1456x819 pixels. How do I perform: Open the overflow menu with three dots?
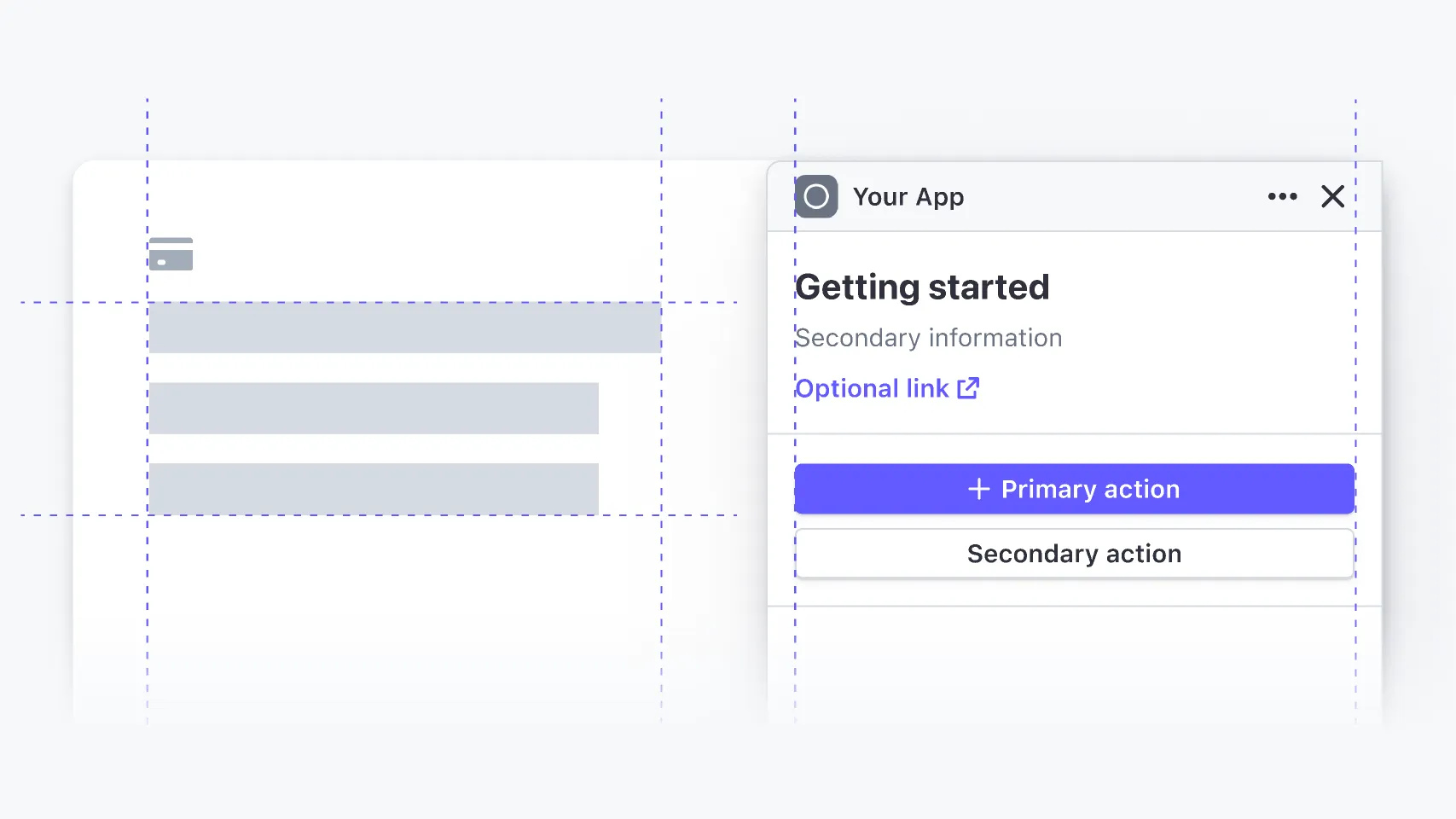point(1282,197)
